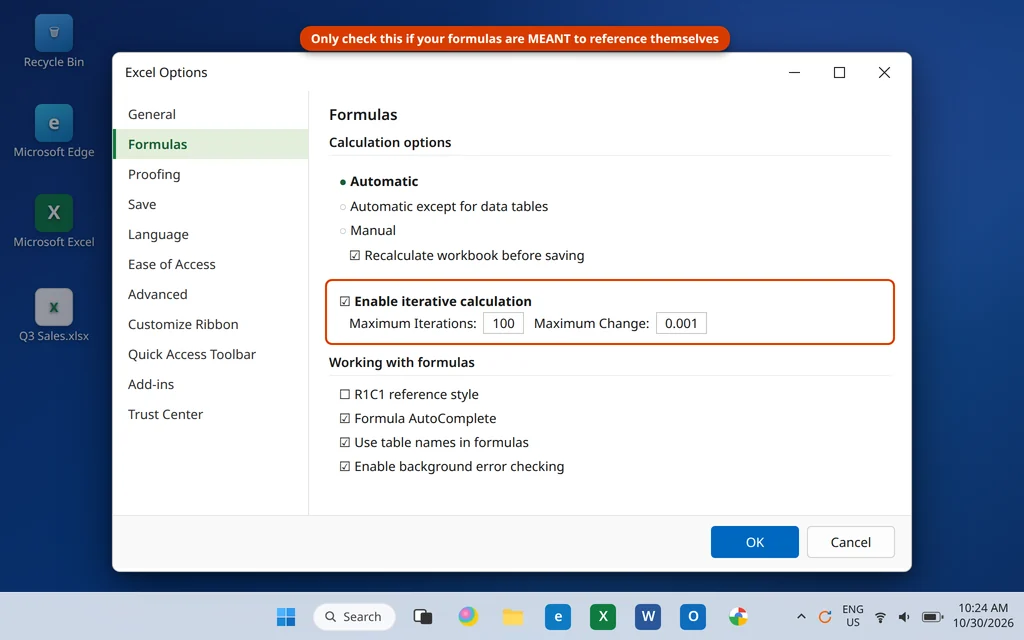Click the ENG US language indicator
This screenshot has width=1024, height=640.
[x=853, y=616]
